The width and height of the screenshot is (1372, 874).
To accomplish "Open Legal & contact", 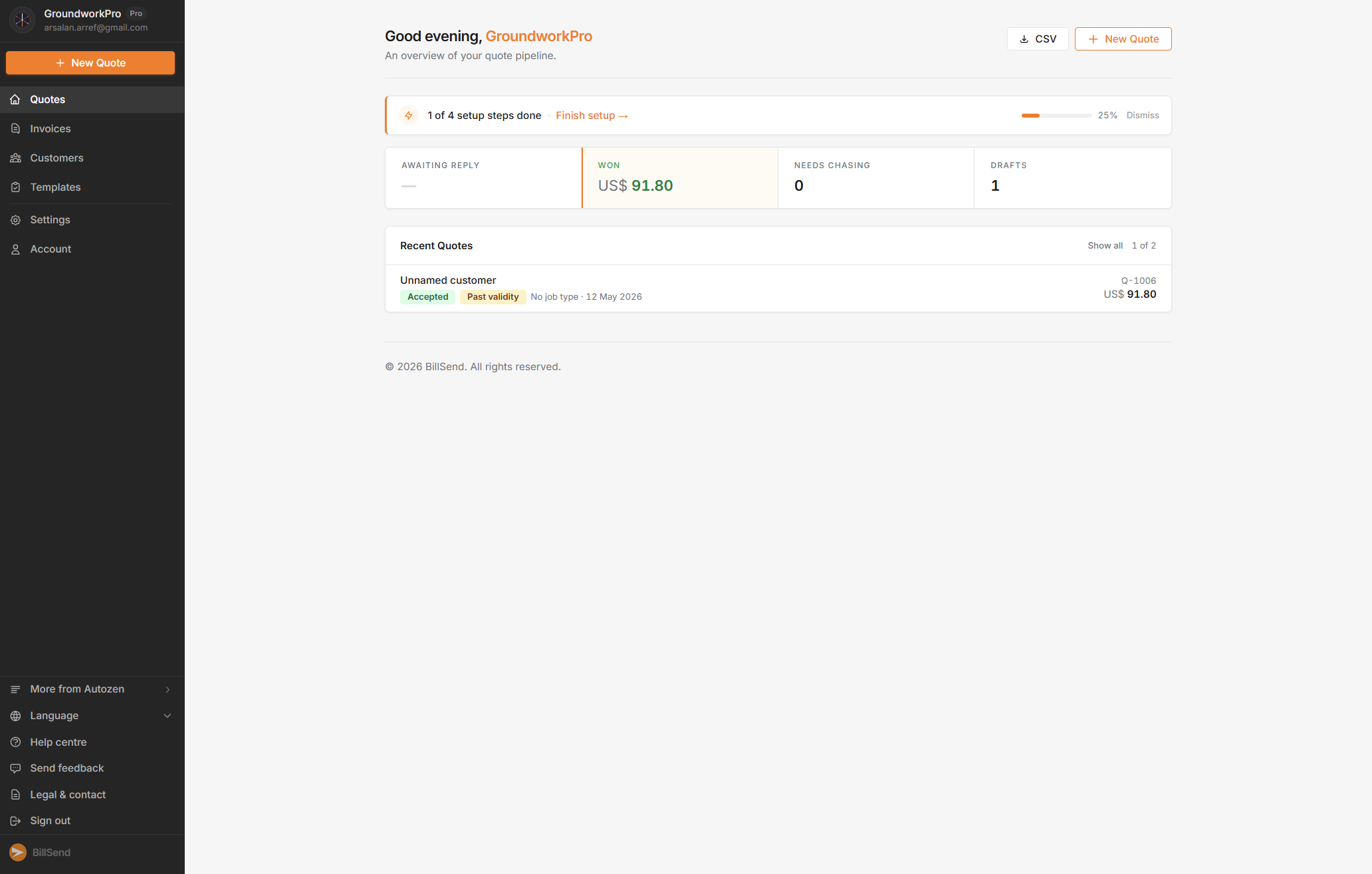I will coord(92,795).
